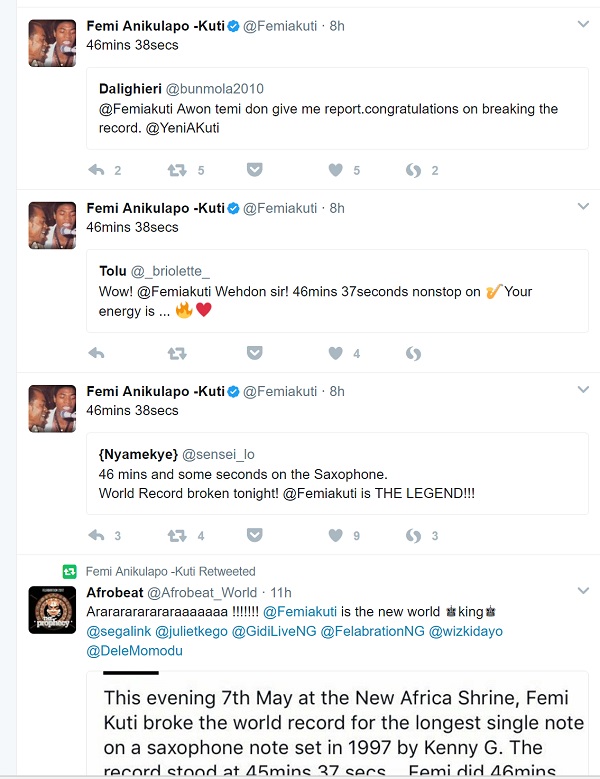Screen dimensions: 600x779
Task: Reply to tweet quoting Dalighieri
Action: pos(97,170)
